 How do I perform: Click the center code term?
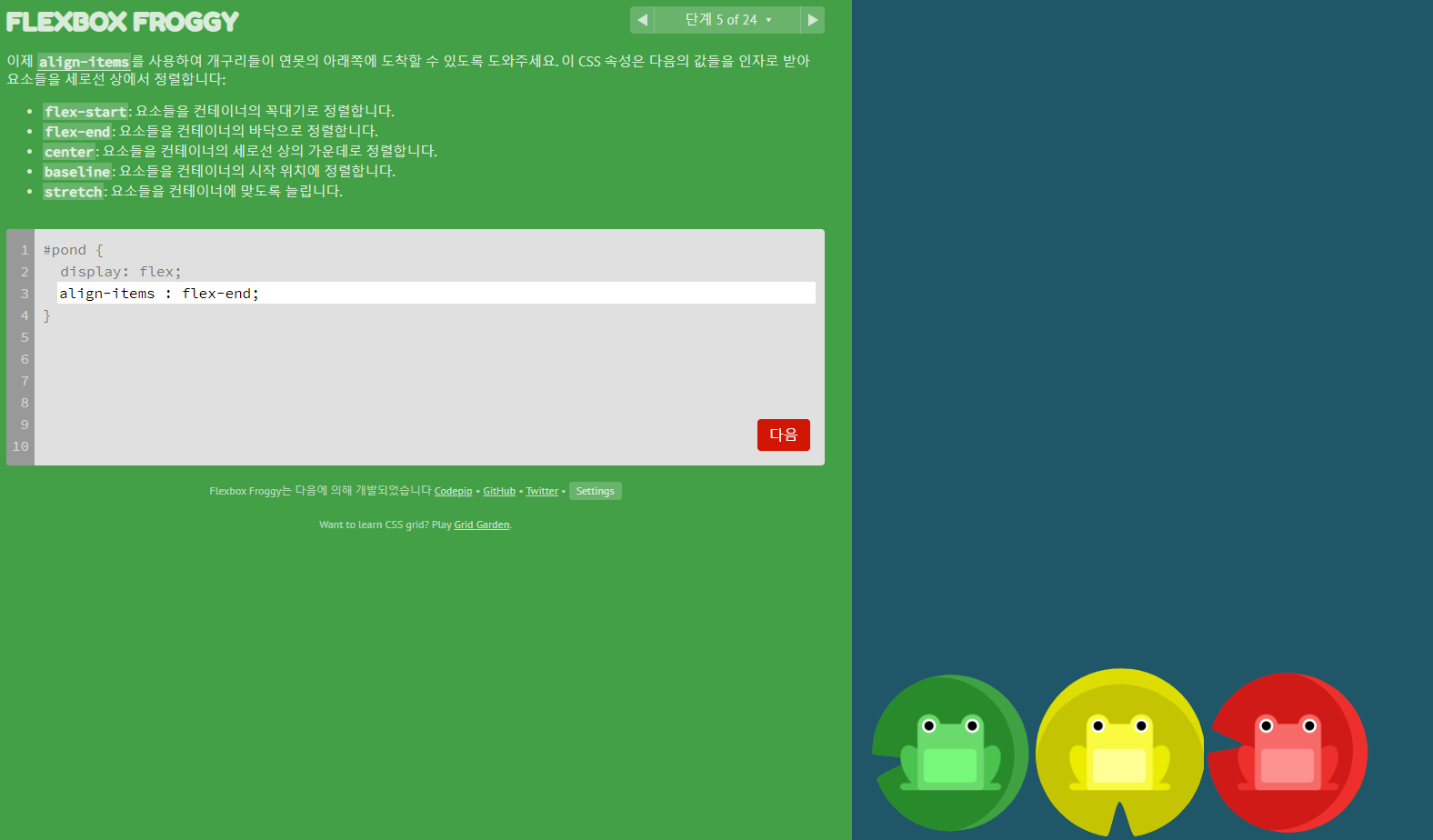(69, 152)
